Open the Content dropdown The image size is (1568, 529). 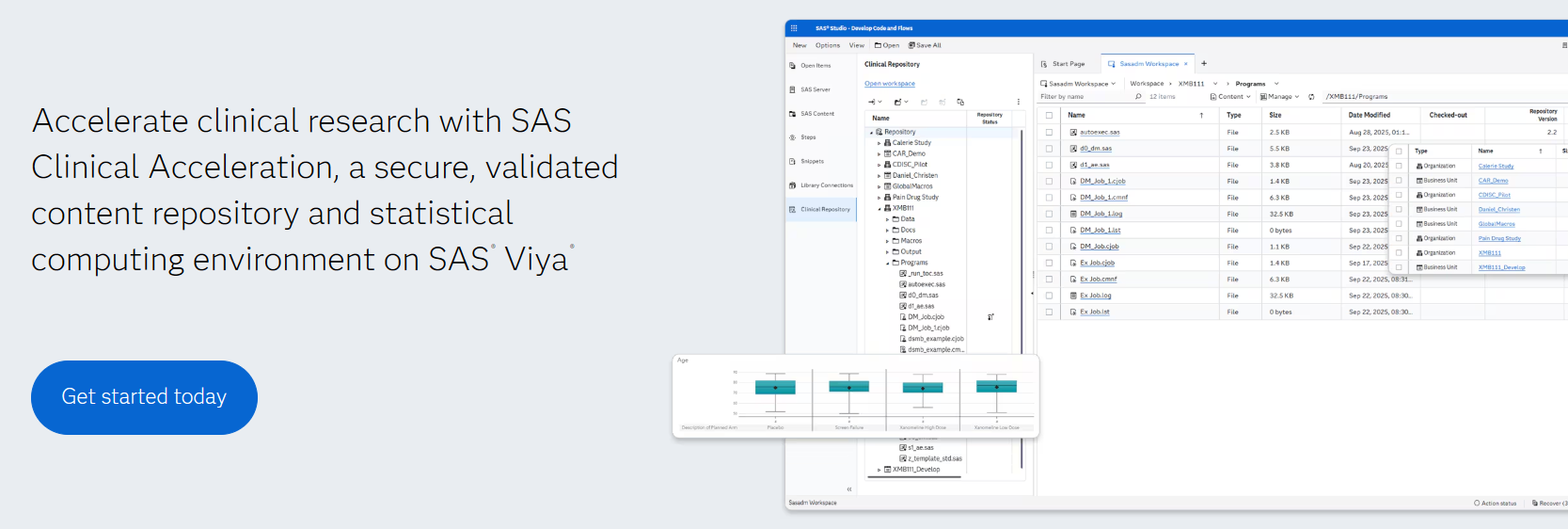(1230, 97)
